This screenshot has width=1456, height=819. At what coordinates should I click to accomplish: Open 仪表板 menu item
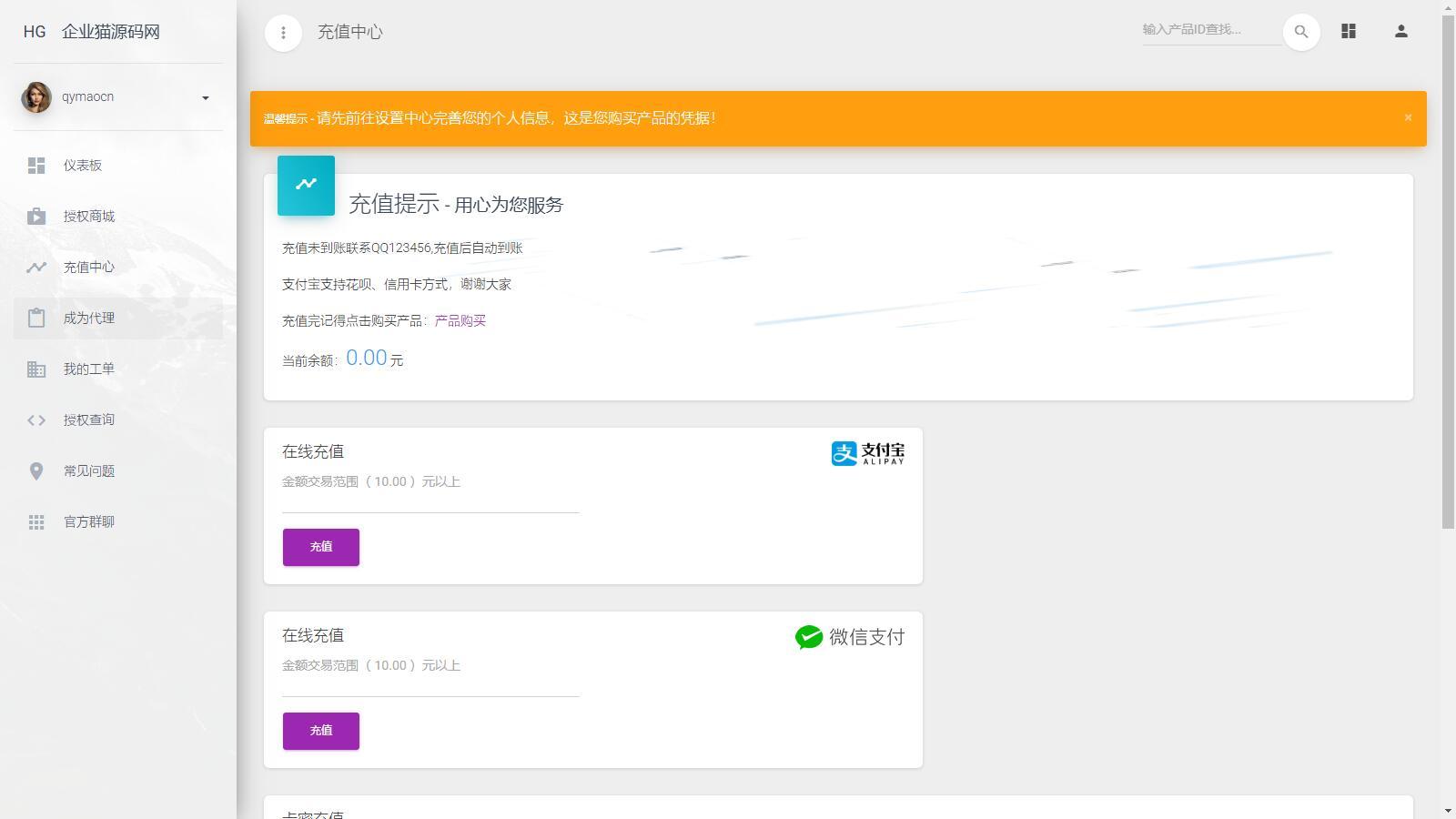tap(118, 166)
